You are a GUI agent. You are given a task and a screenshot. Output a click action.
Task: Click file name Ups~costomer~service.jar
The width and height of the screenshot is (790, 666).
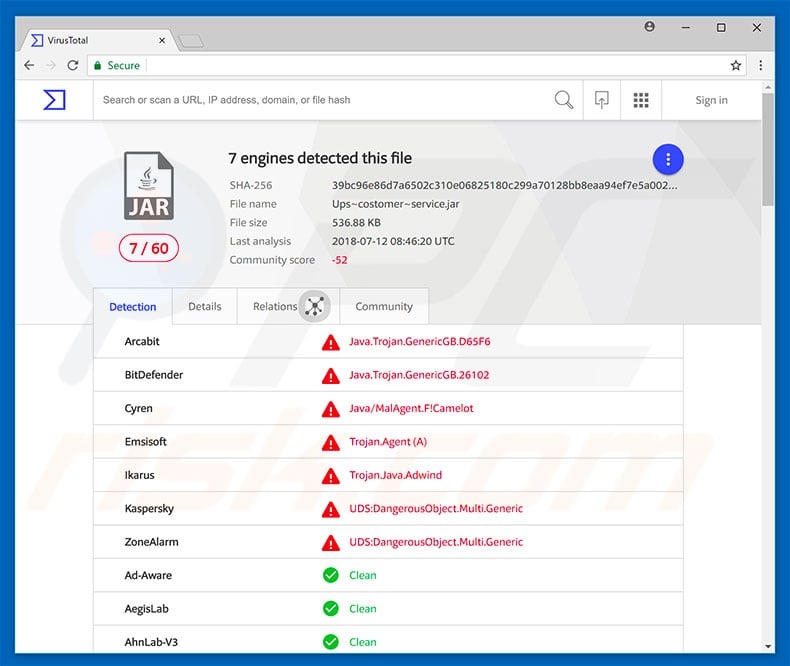coord(396,204)
